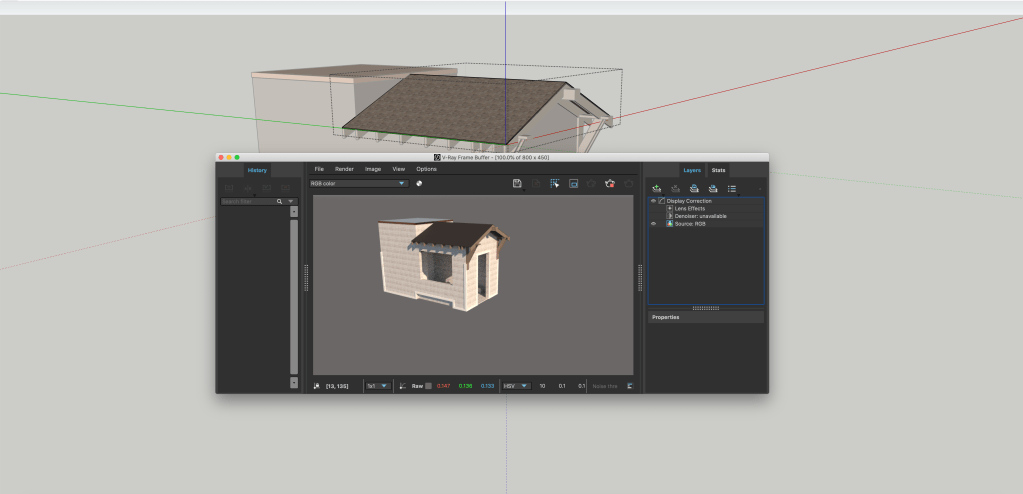Open the Options menu
Viewport: 1023px width, 494px height.
(x=426, y=169)
